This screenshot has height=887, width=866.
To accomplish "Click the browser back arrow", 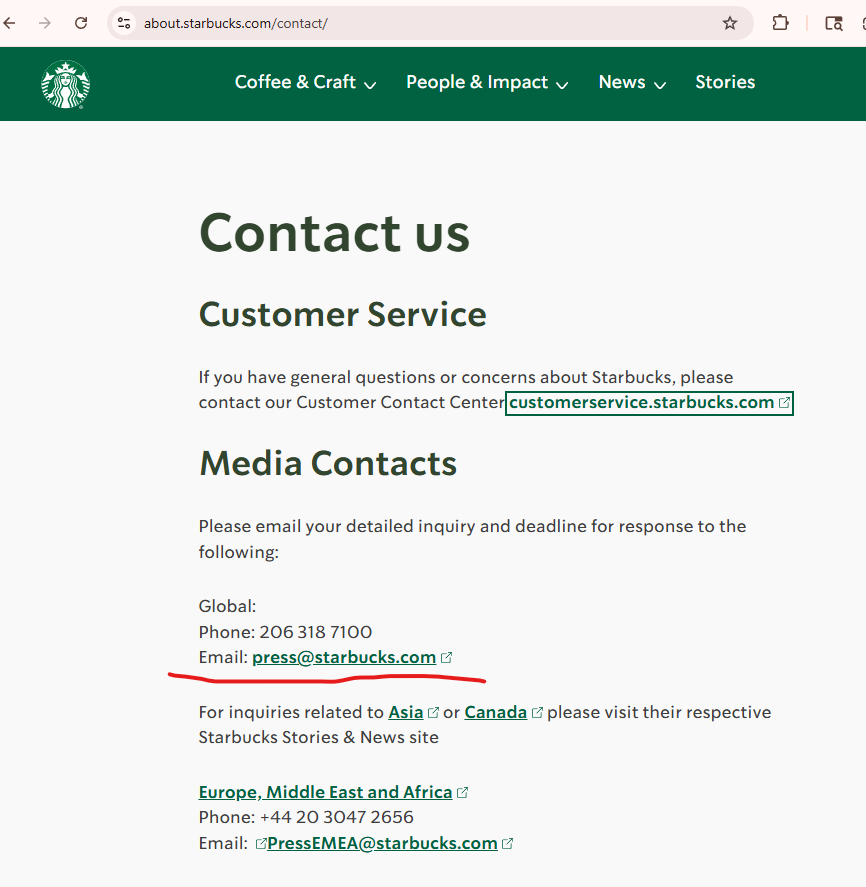I will pyautogui.click(x=9, y=23).
